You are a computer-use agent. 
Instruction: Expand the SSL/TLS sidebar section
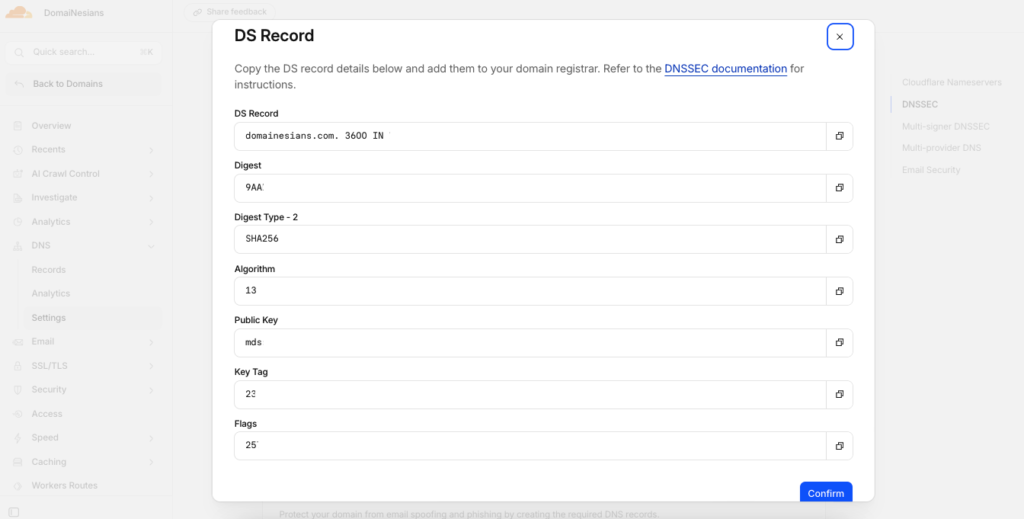(x=152, y=366)
